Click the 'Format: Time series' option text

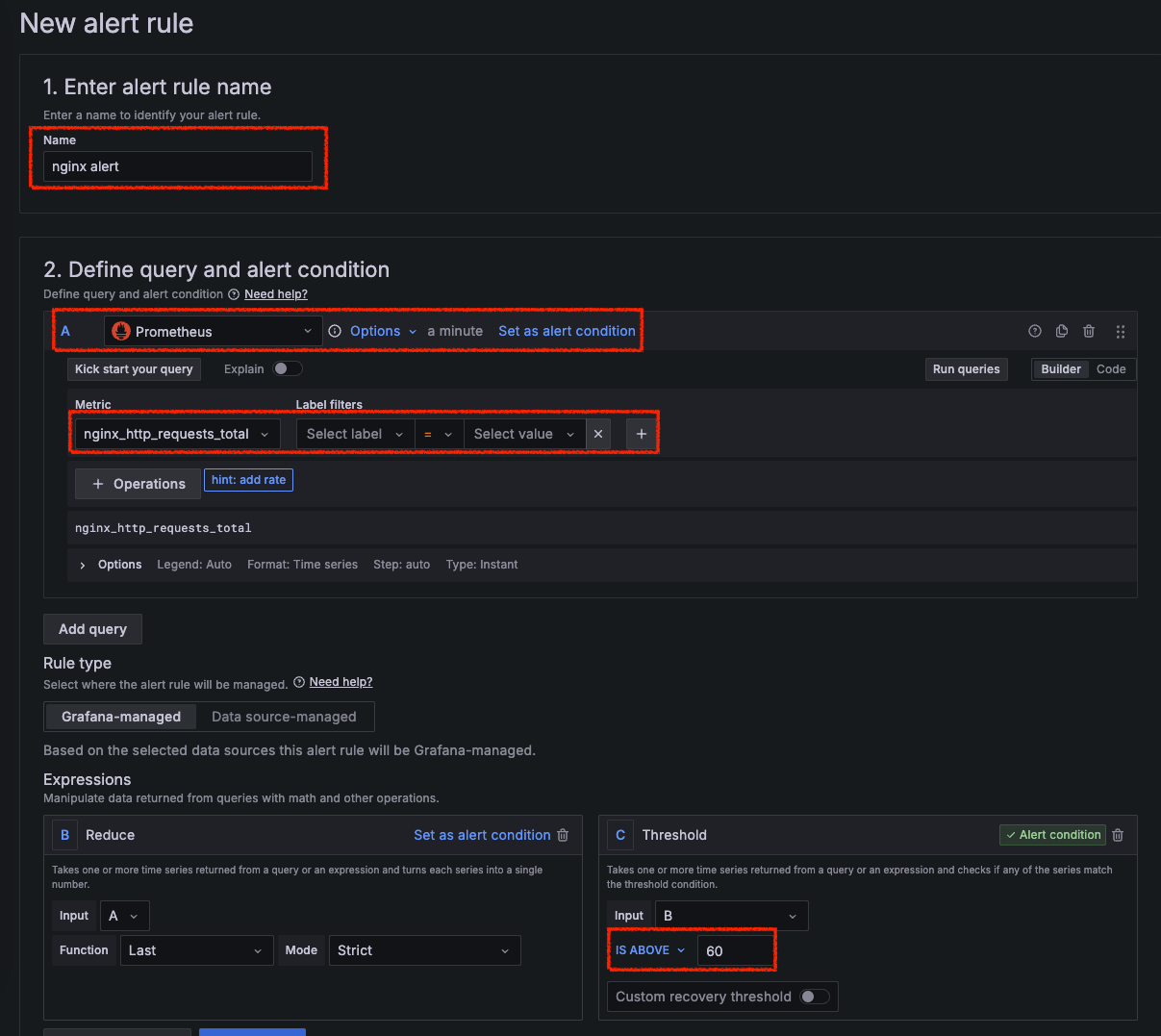tap(302, 565)
